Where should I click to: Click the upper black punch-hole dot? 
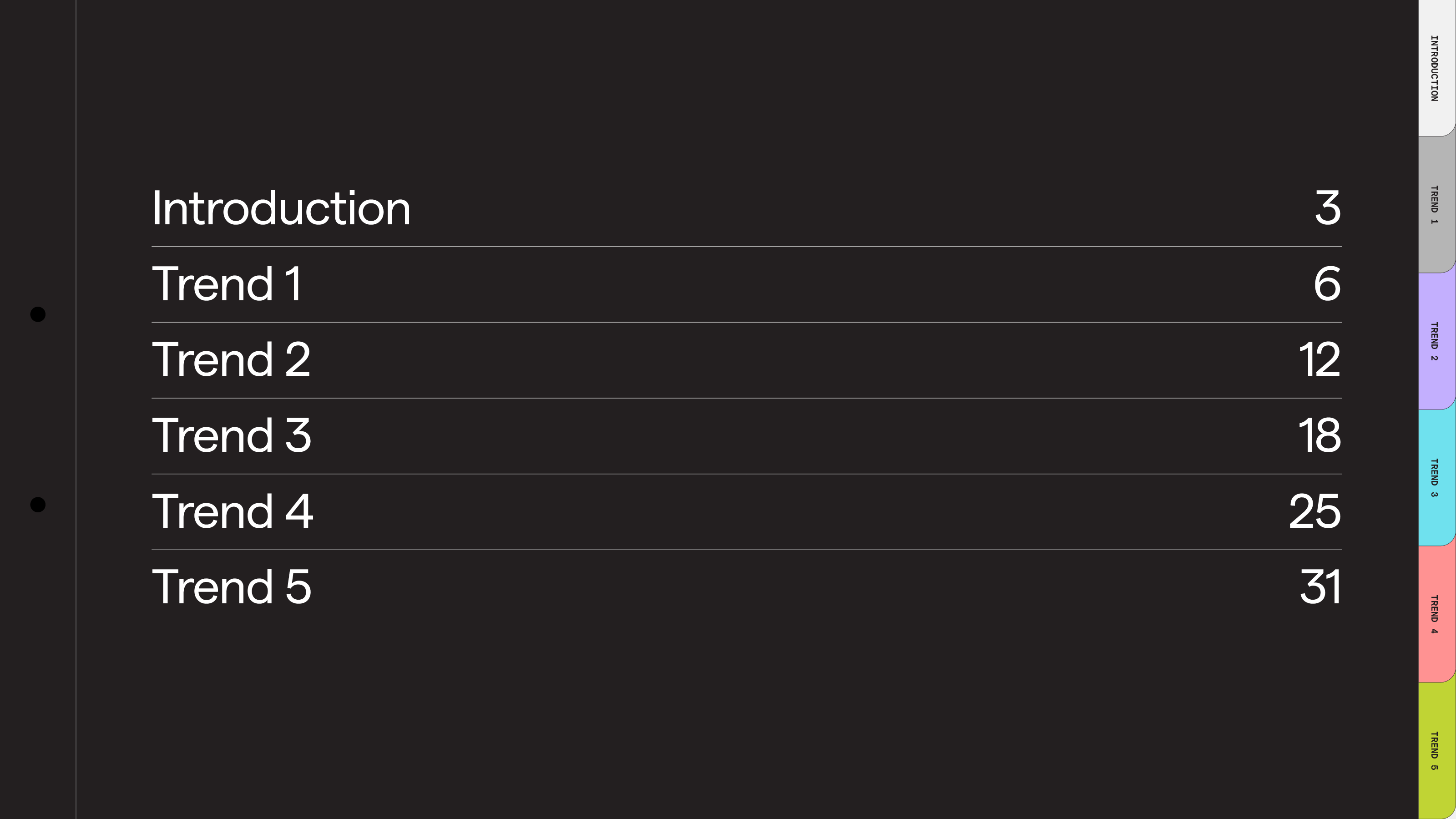tap(38, 314)
